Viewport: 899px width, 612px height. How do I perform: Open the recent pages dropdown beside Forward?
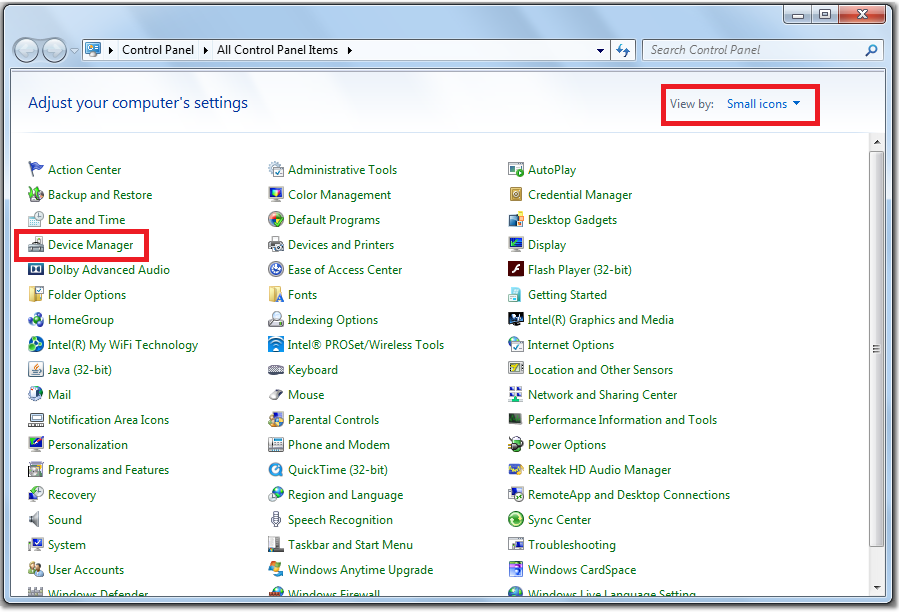pos(74,50)
